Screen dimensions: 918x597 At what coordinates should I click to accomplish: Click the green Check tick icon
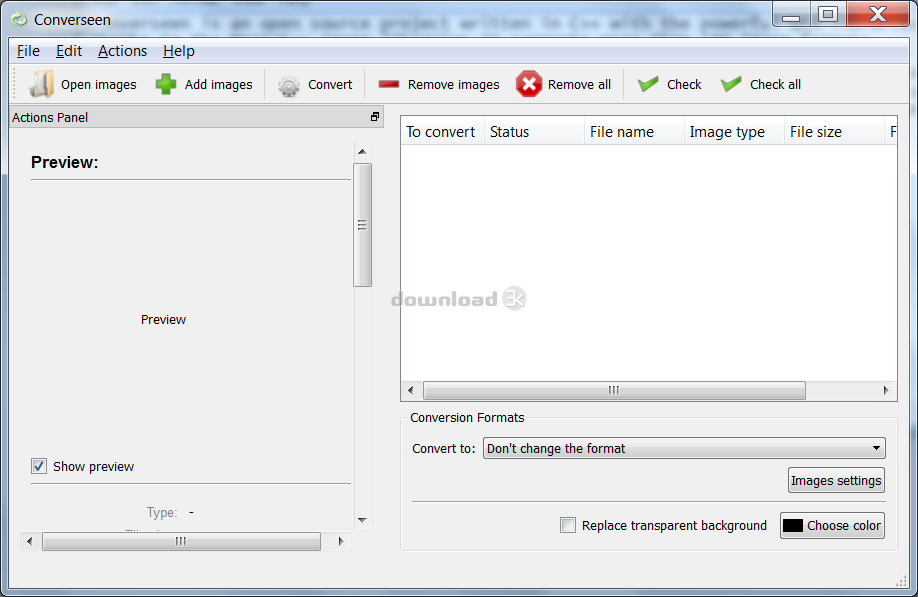(648, 84)
